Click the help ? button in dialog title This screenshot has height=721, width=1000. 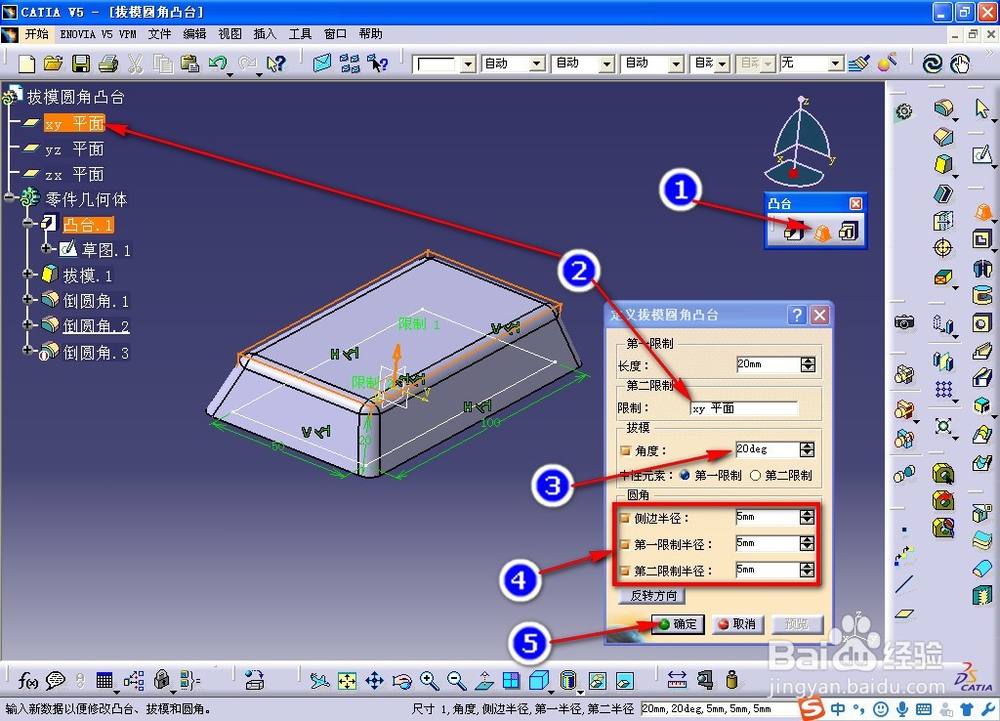tap(797, 315)
